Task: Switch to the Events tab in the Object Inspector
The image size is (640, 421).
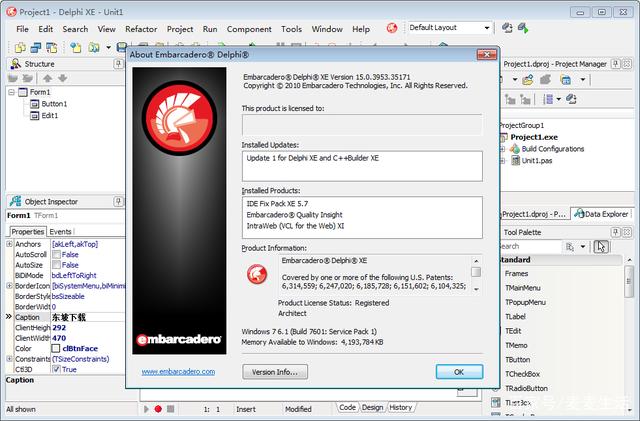Action: 60,232
